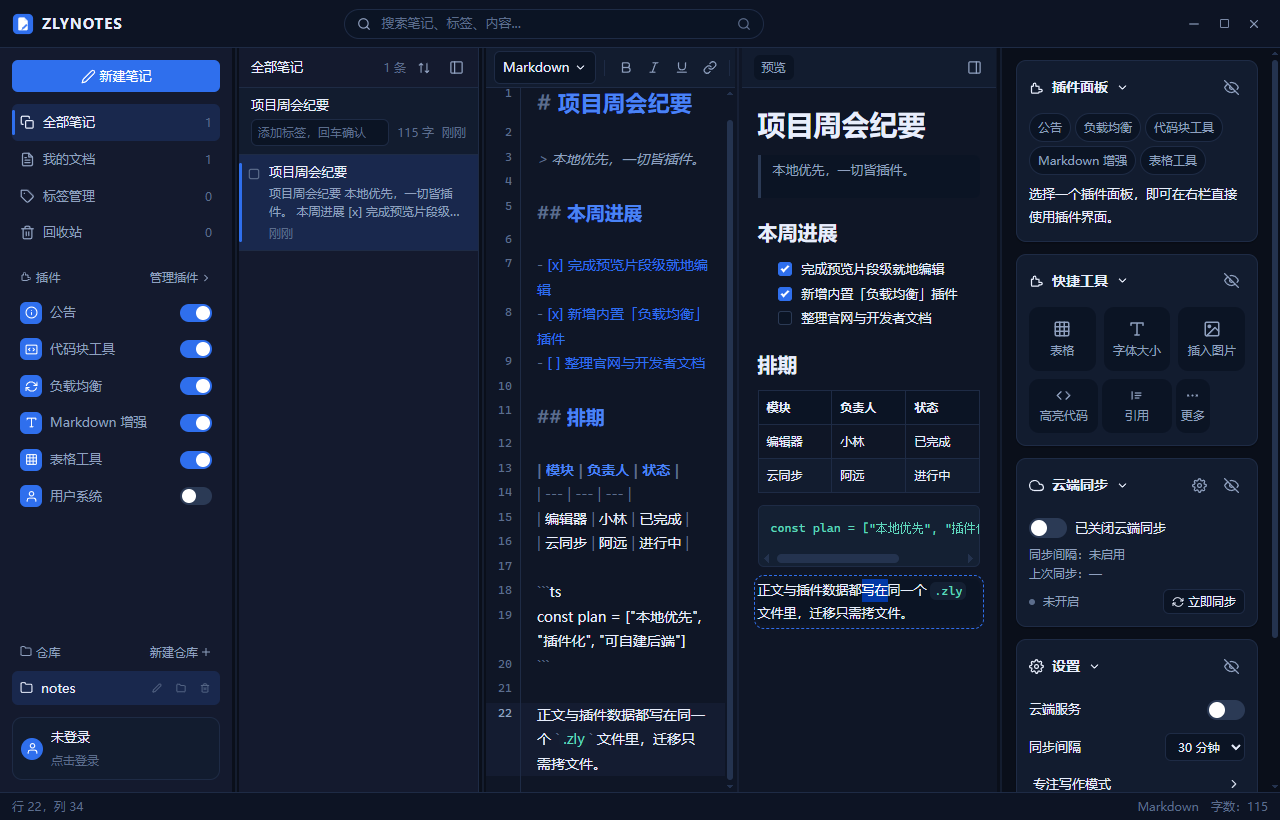
Task: Open 管理插件 chevron link
Action: coord(180,277)
